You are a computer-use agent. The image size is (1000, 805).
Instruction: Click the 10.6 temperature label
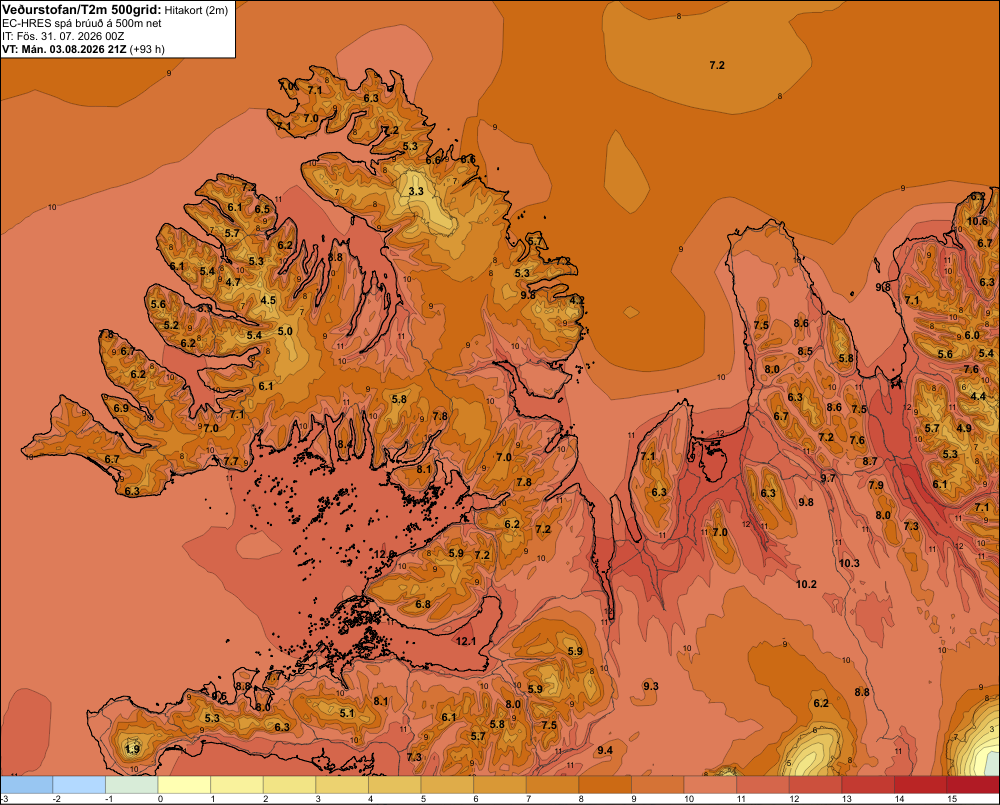977,221
